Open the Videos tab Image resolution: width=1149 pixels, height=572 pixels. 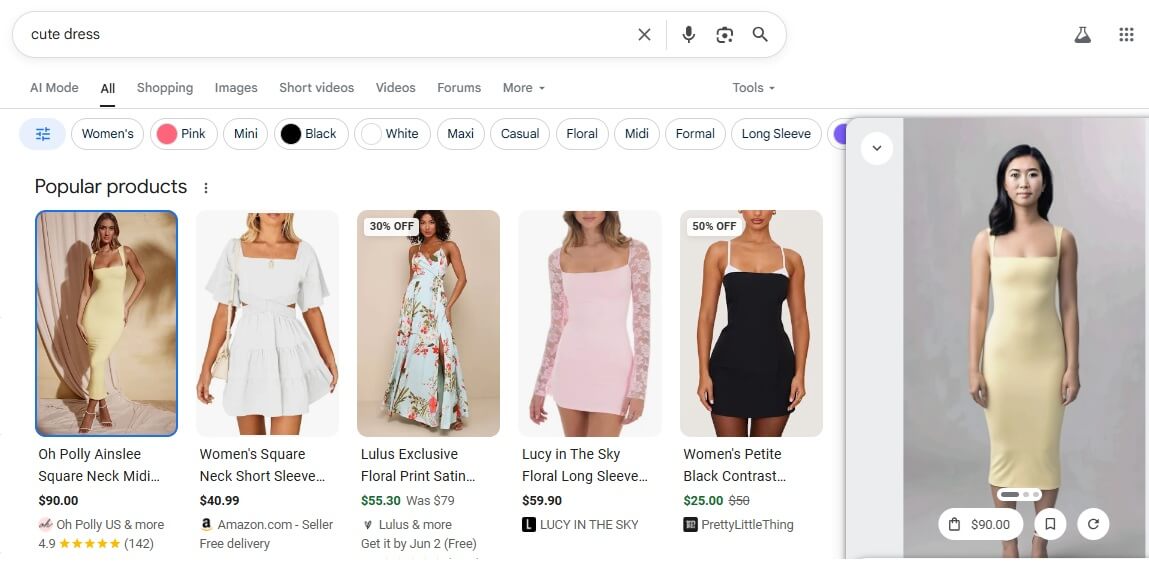pos(396,88)
